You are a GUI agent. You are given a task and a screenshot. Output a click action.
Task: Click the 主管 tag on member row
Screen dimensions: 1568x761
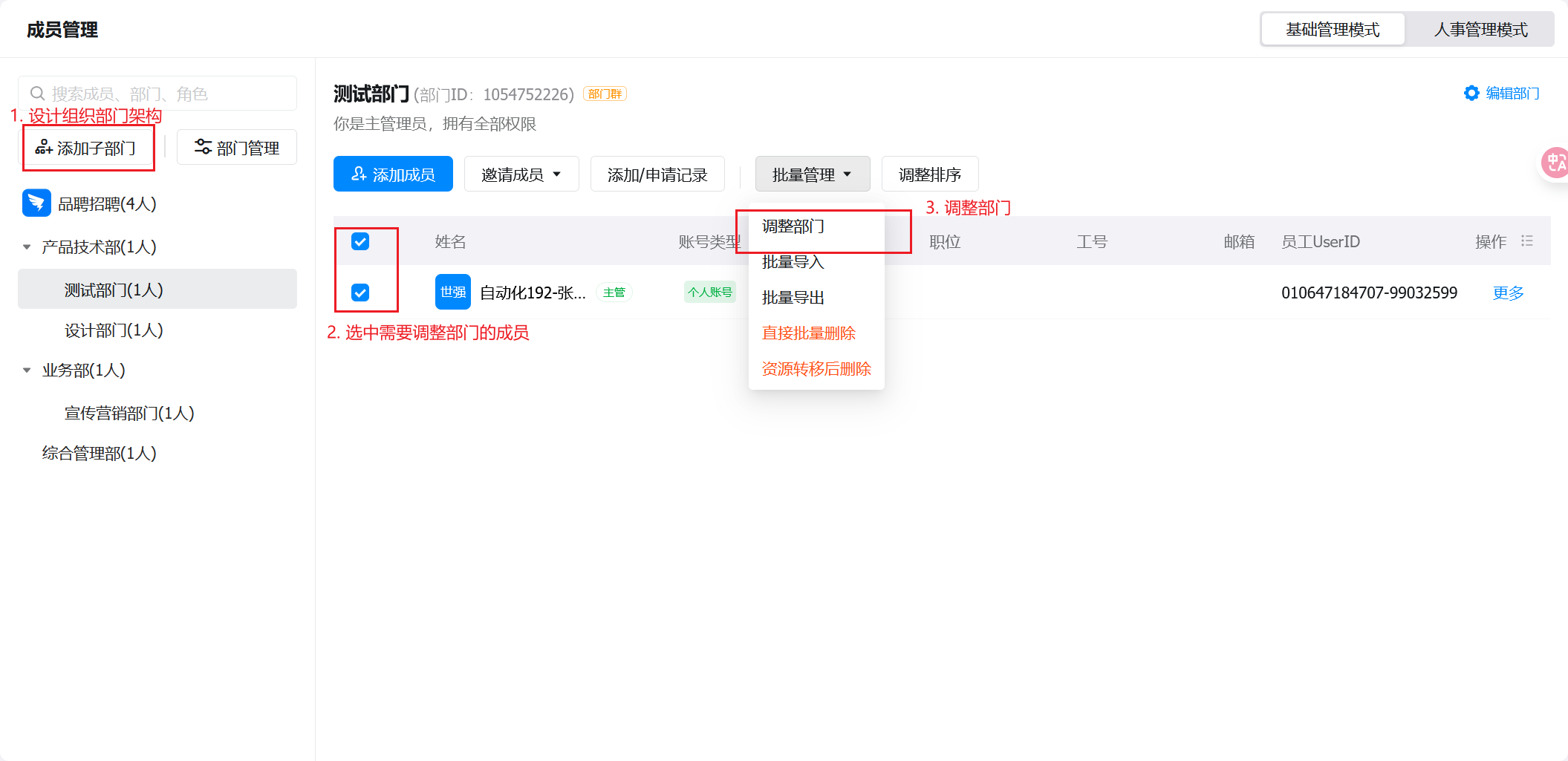tap(614, 293)
